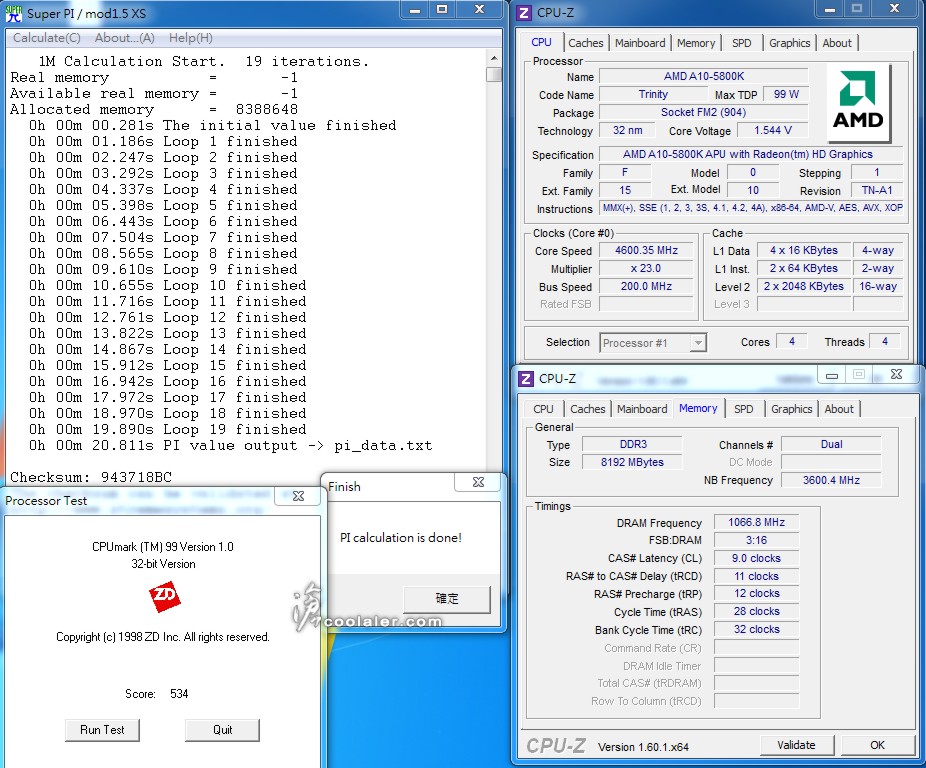Screen dimensions: 926x768
Task: Click the Bus Speed 200.0 MHz value
Action: pos(646,287)
